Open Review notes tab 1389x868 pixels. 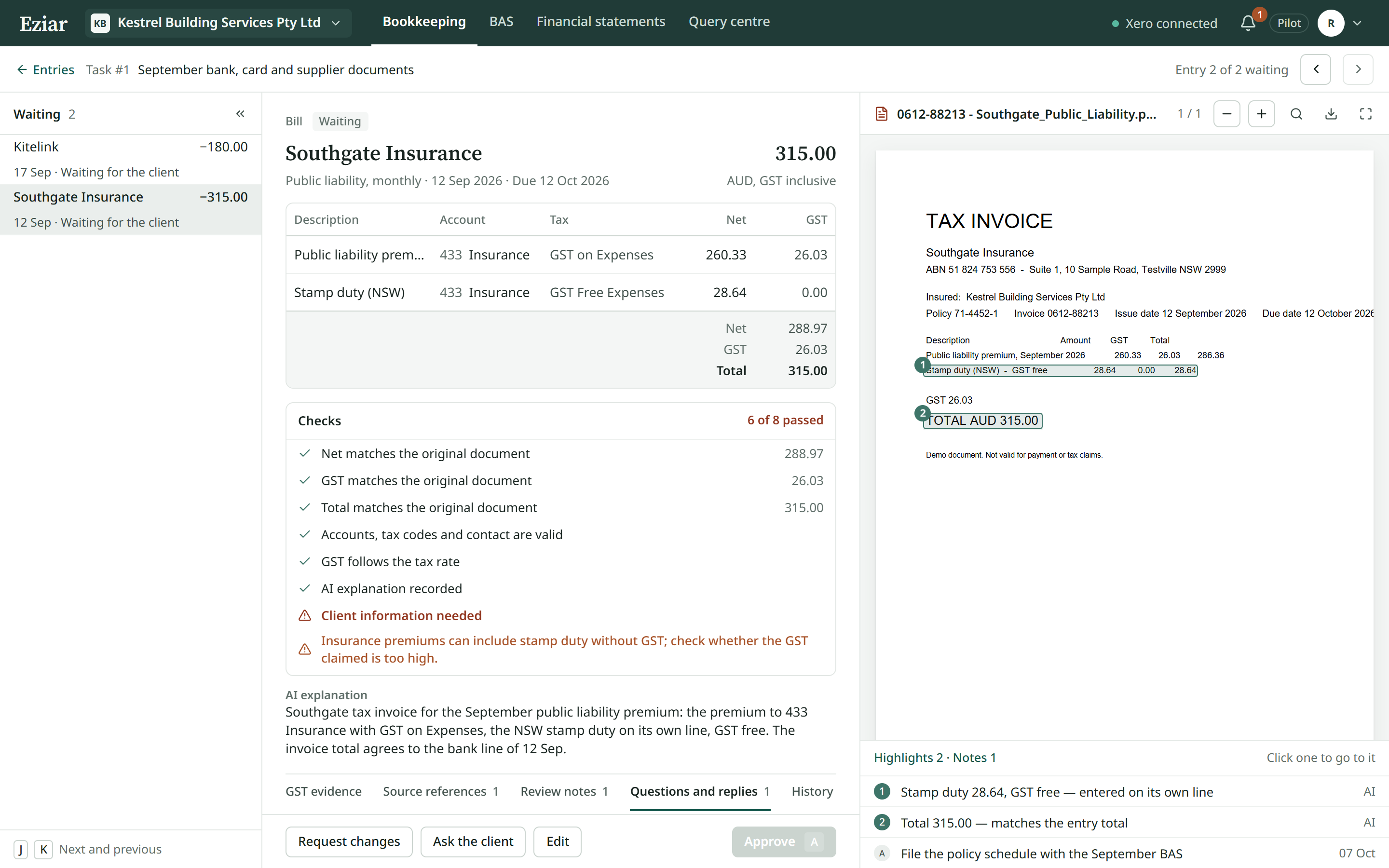click(x=564, y=791)
